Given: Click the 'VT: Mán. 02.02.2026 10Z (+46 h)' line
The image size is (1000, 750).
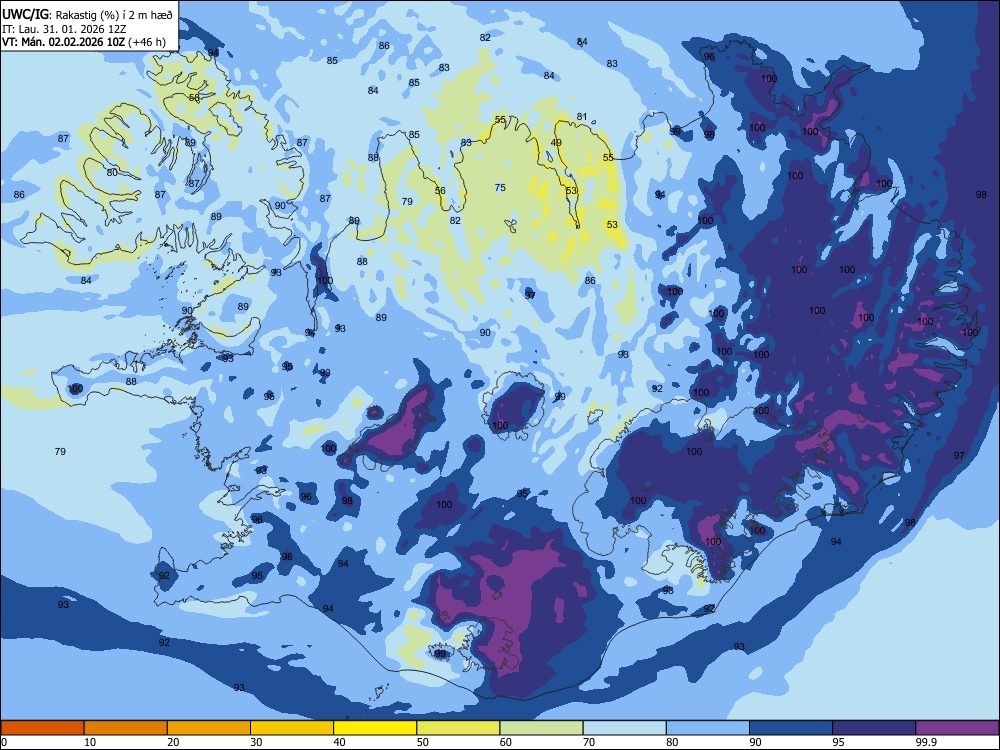Looking at the screenshot, I should [x=84, y=42].
